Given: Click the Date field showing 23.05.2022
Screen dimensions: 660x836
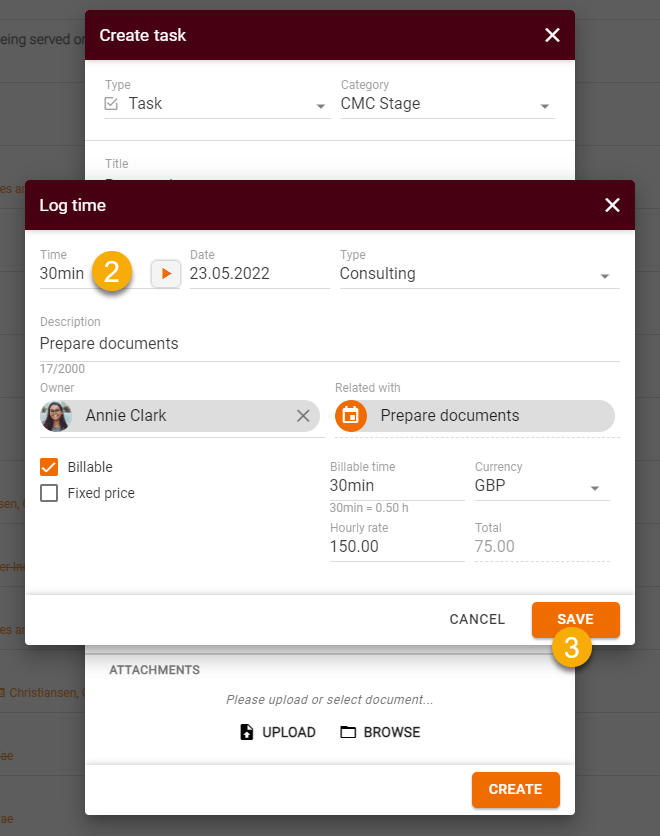Looking at the screenshot, I should click(258, 274).
